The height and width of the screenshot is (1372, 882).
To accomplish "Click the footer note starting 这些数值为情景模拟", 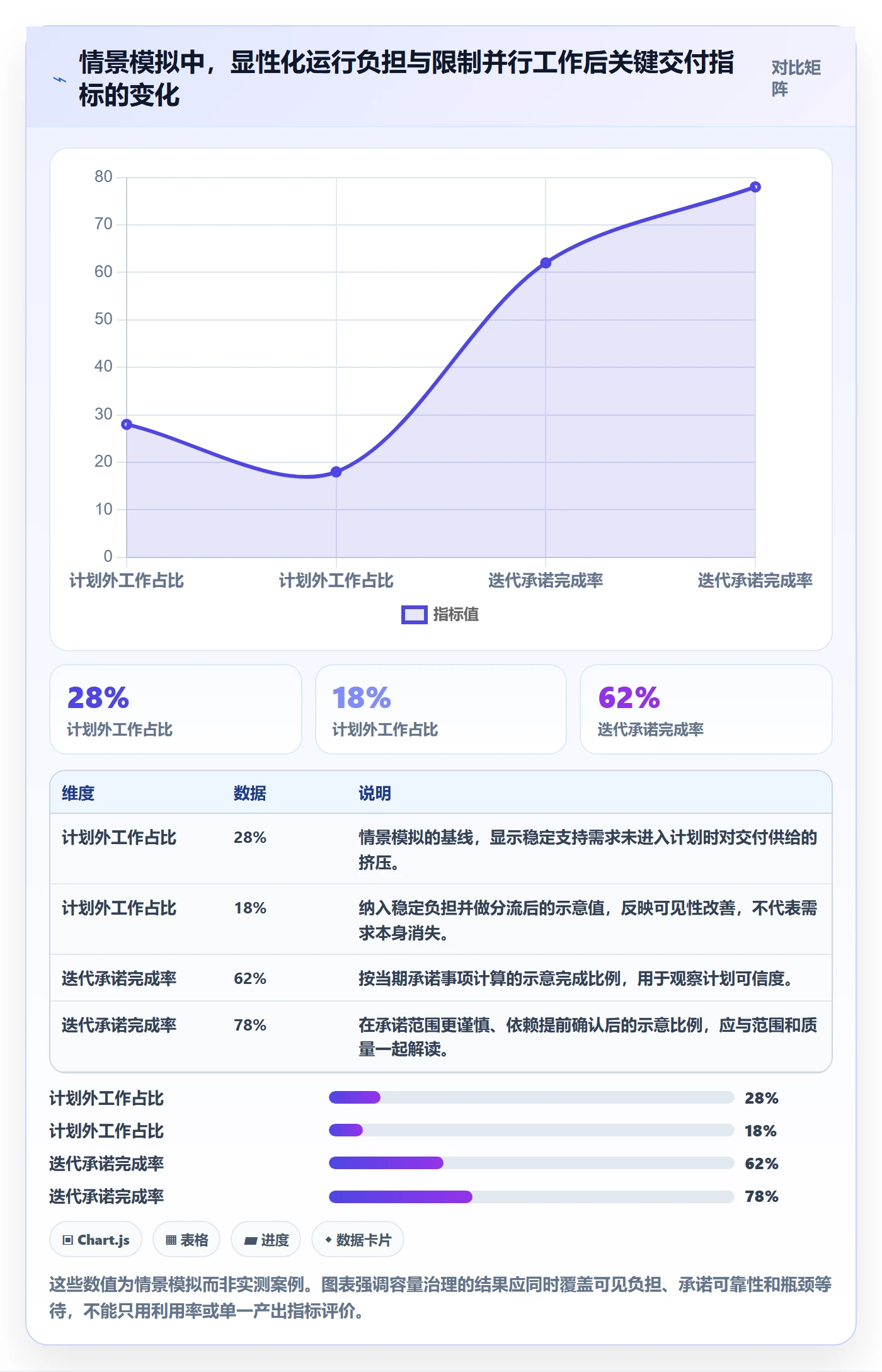I will coord(440,1298).
